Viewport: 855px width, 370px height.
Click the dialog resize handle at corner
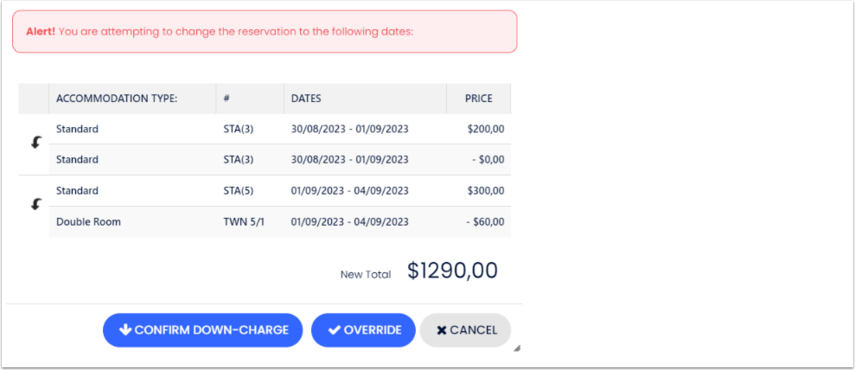516,348
